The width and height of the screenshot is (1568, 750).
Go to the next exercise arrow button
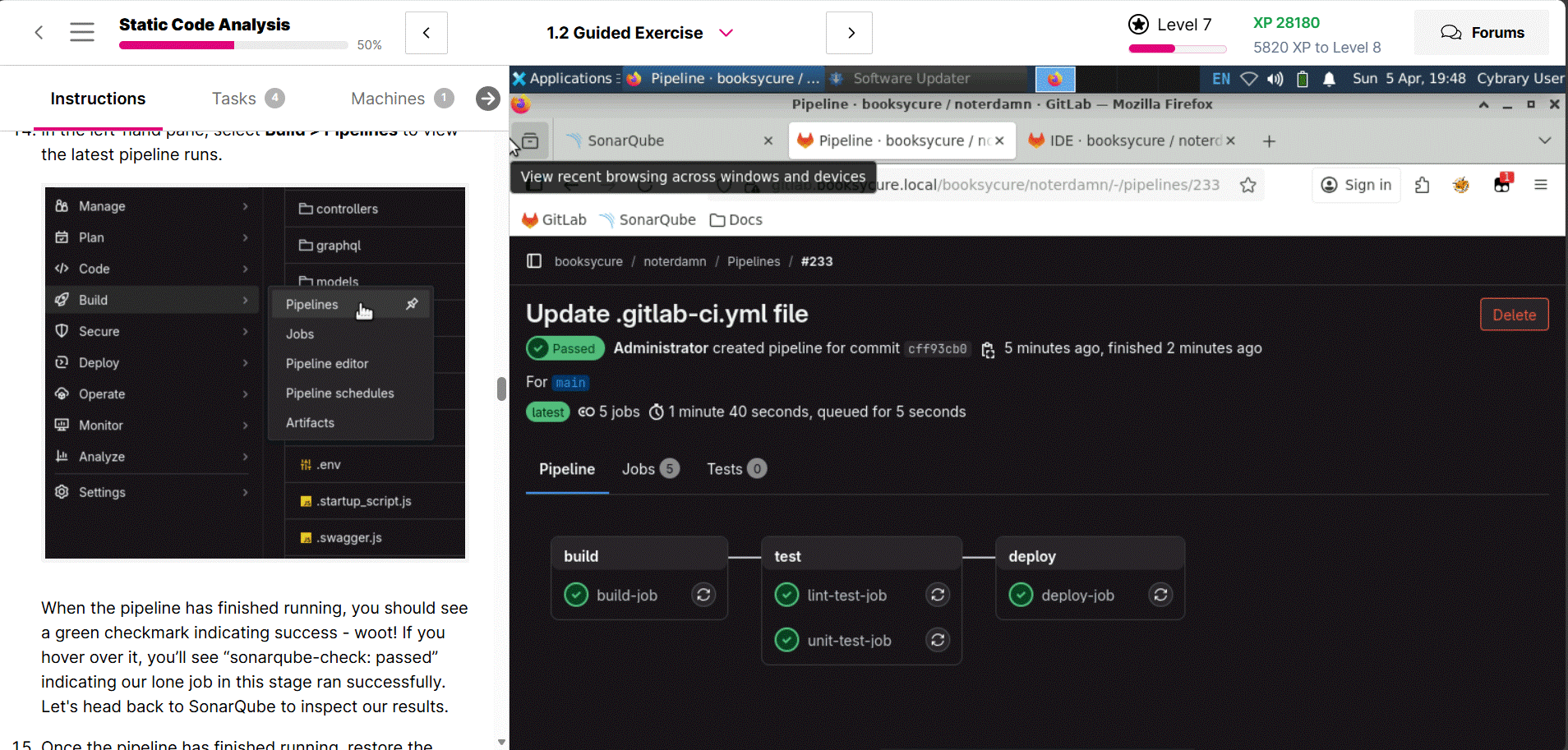tap(849, 33)
